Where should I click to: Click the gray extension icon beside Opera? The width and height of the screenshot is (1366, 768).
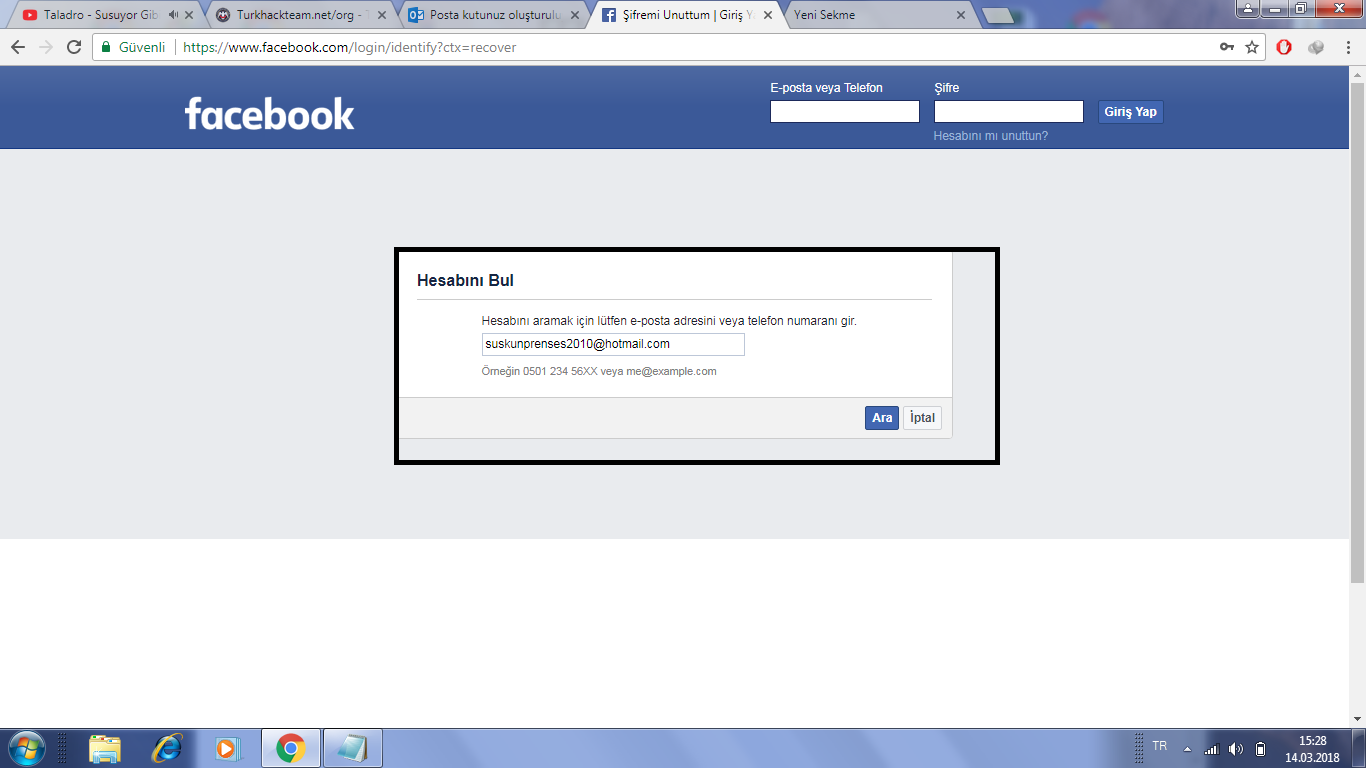(1316, 47)
